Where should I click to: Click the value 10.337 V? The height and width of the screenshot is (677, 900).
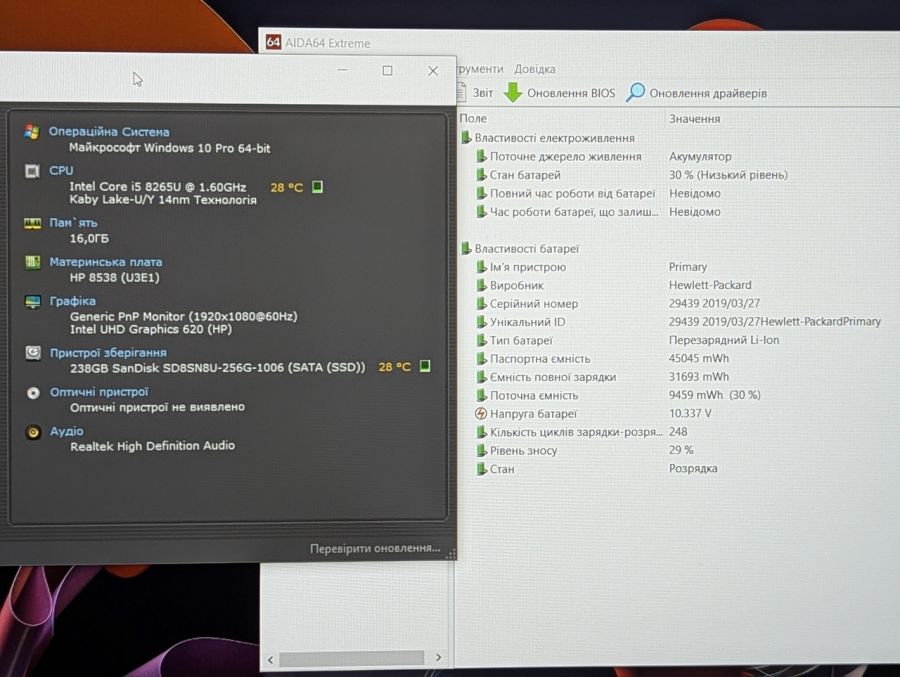point(690,413)
